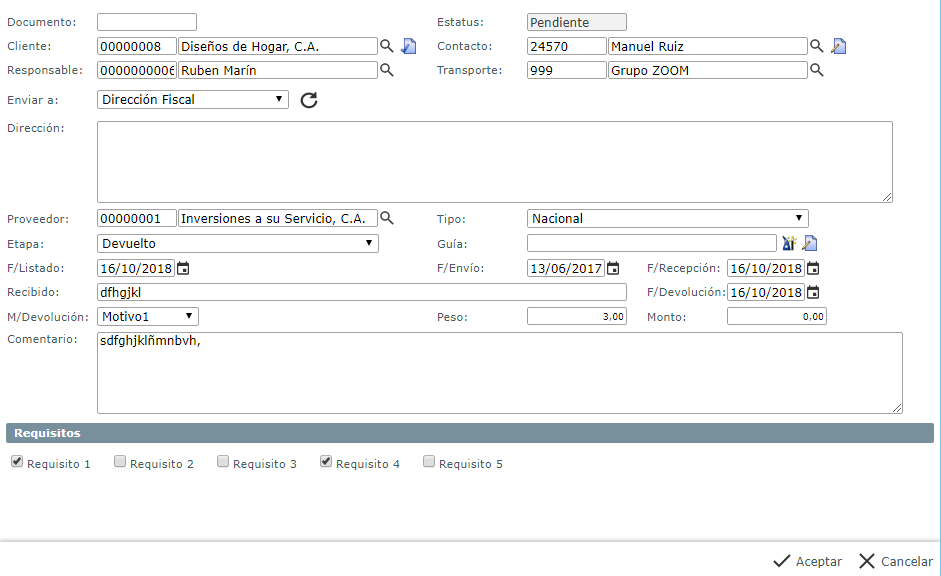Screen dimensions: 941x576
Task: Click the edit icon next to Contacto
Action: tap(839, 46)
